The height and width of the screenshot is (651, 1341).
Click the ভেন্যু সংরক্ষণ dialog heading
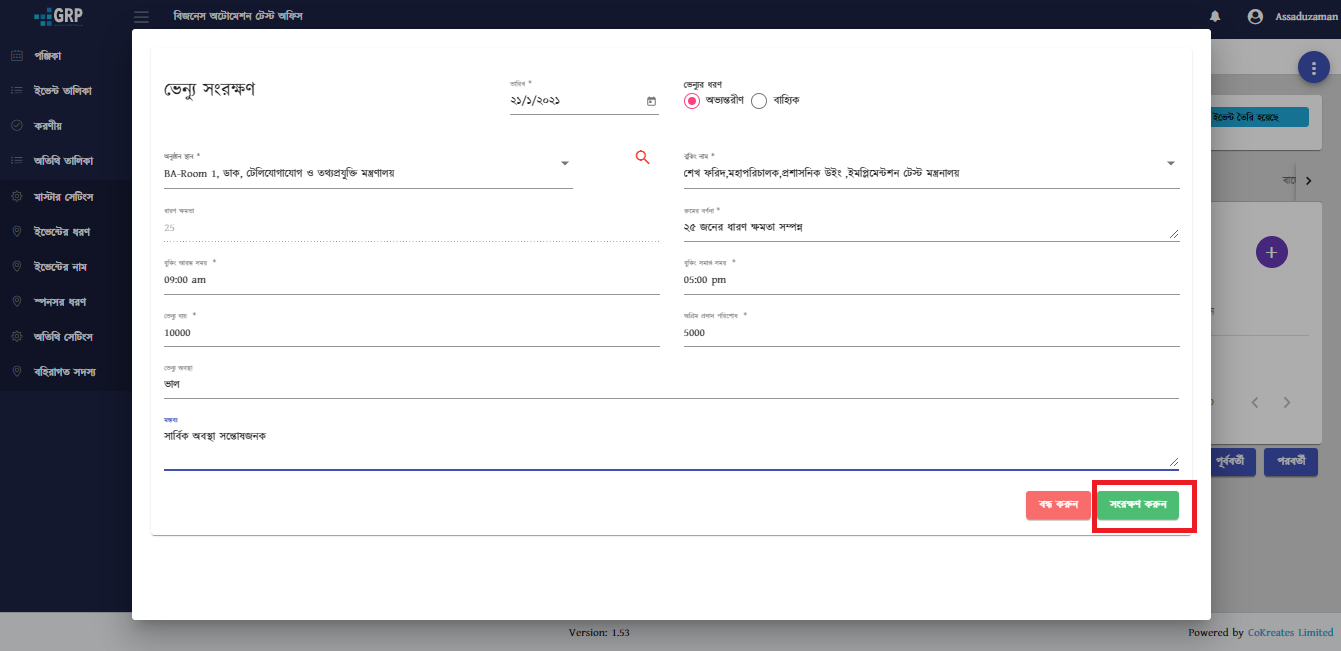pyautogui.click(x=210, y=89)
